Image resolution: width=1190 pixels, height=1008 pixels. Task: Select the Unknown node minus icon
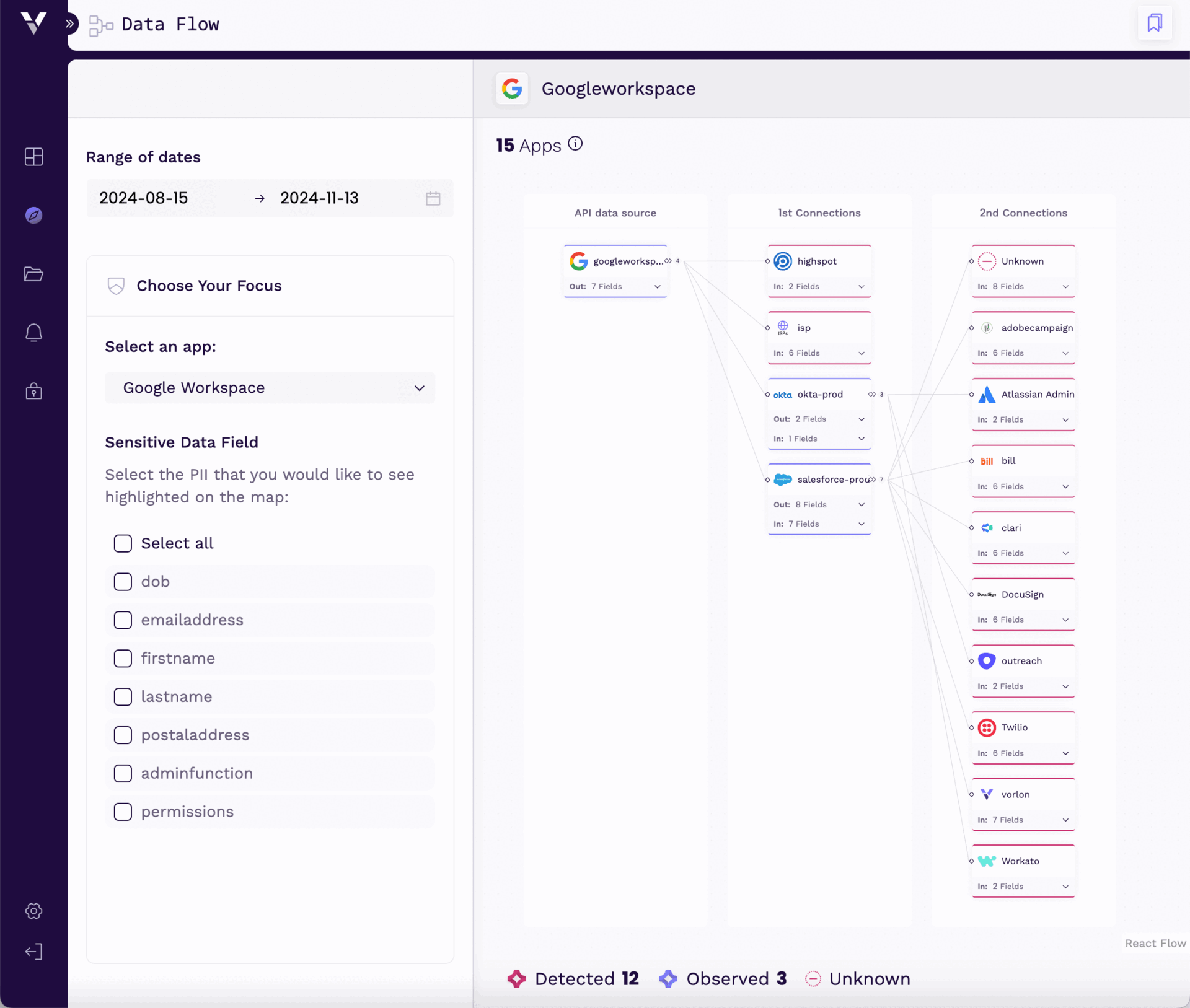987,261
